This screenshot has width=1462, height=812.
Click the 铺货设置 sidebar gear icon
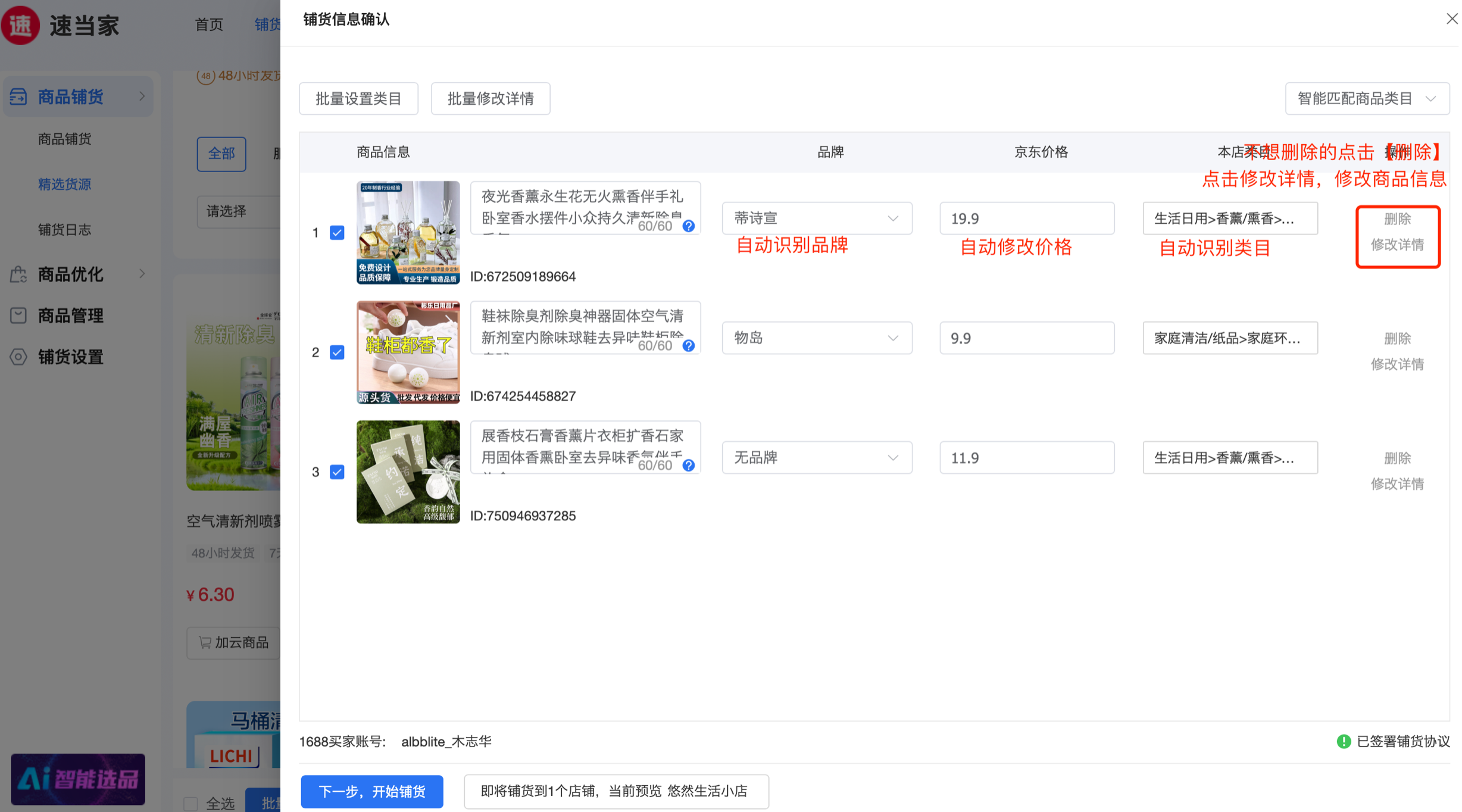18,357
